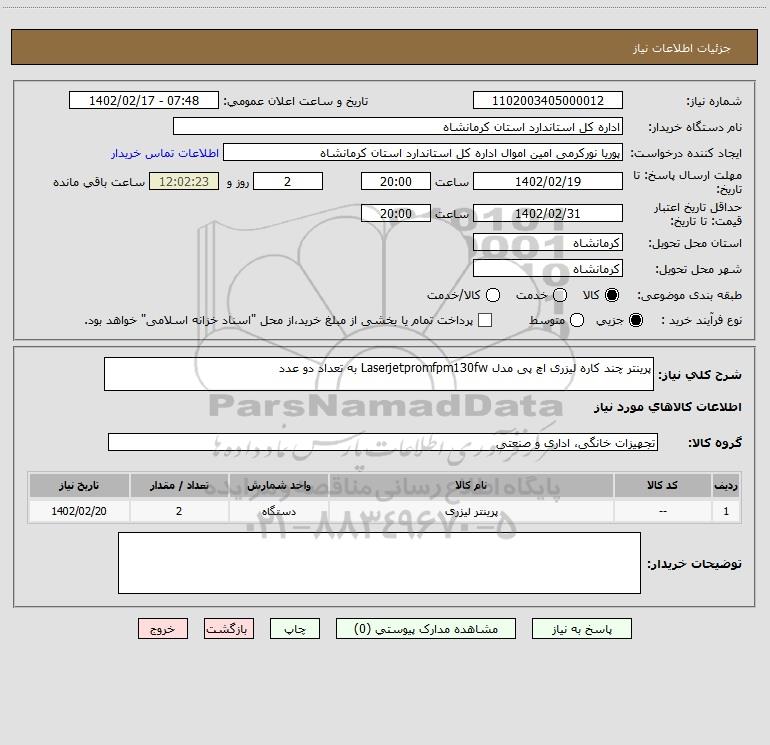This screenshot has height=745, width=770.
Task: Click the دستگاه unit table cell
Action: click(278, 511)
